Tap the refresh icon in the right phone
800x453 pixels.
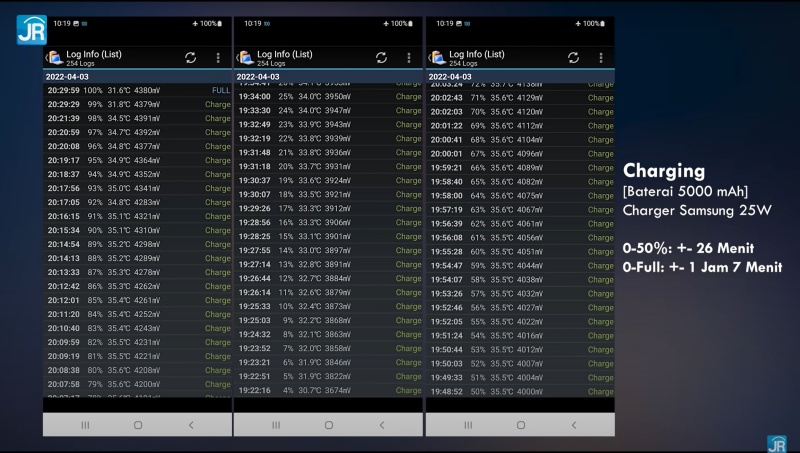coord(573,58)
